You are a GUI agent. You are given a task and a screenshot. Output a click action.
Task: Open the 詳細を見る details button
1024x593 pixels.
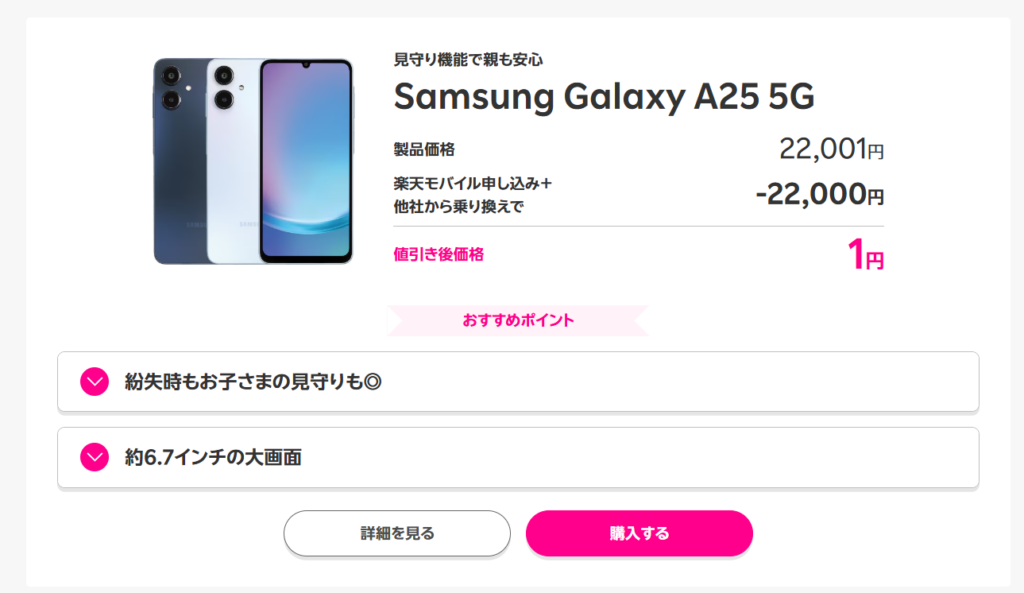point(397,533)
